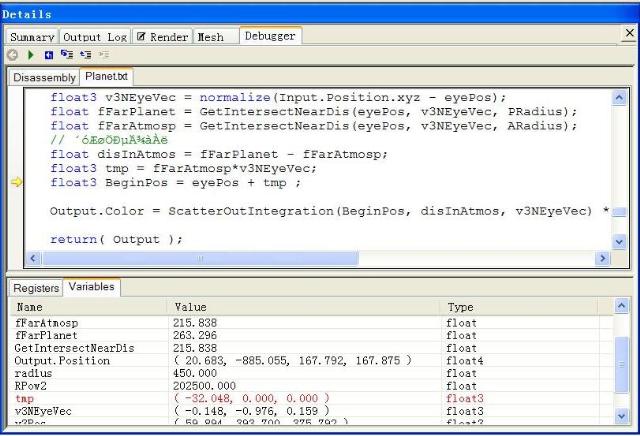Close the Details panel with X
Screen dimensions: 640x436
point(628,34)
